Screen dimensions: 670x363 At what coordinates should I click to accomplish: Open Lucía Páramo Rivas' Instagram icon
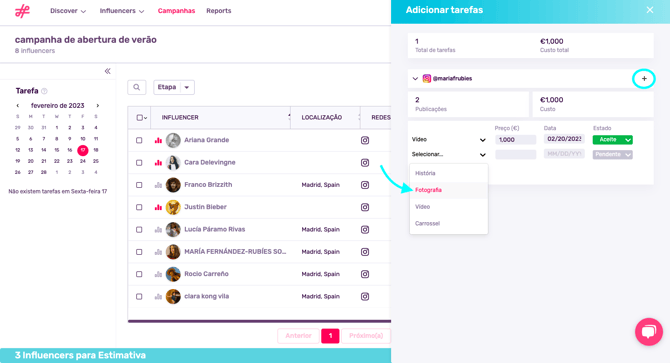click(365, 229)
